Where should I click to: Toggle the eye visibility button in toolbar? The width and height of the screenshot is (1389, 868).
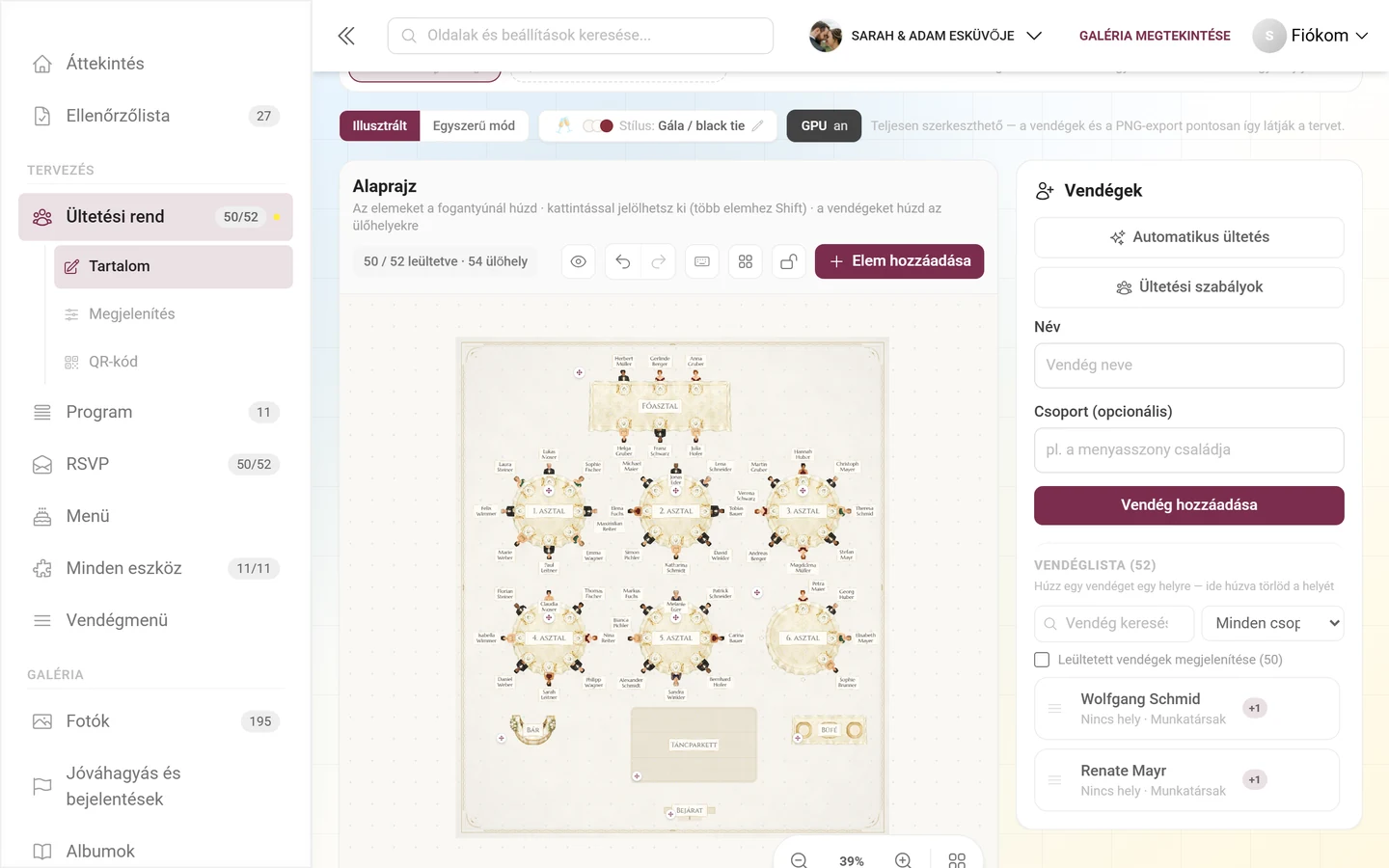pyautogui.click(x=579, y=261)
